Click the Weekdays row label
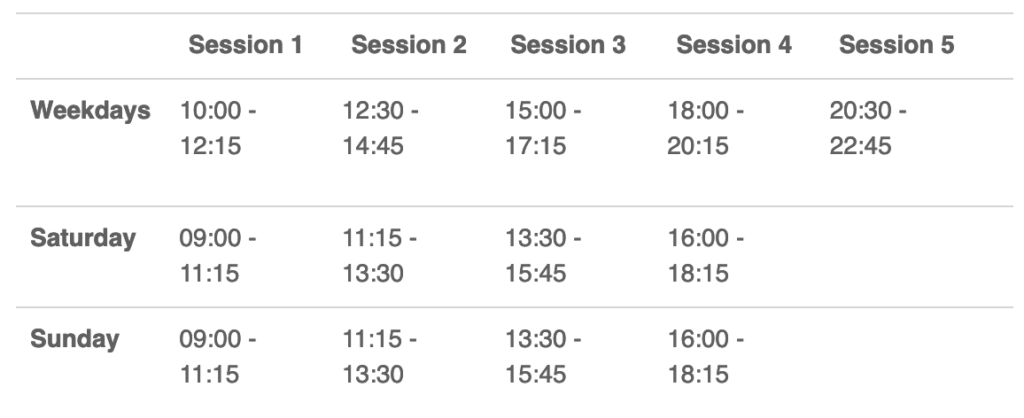The image size is (1024, 418). (90, 111)
